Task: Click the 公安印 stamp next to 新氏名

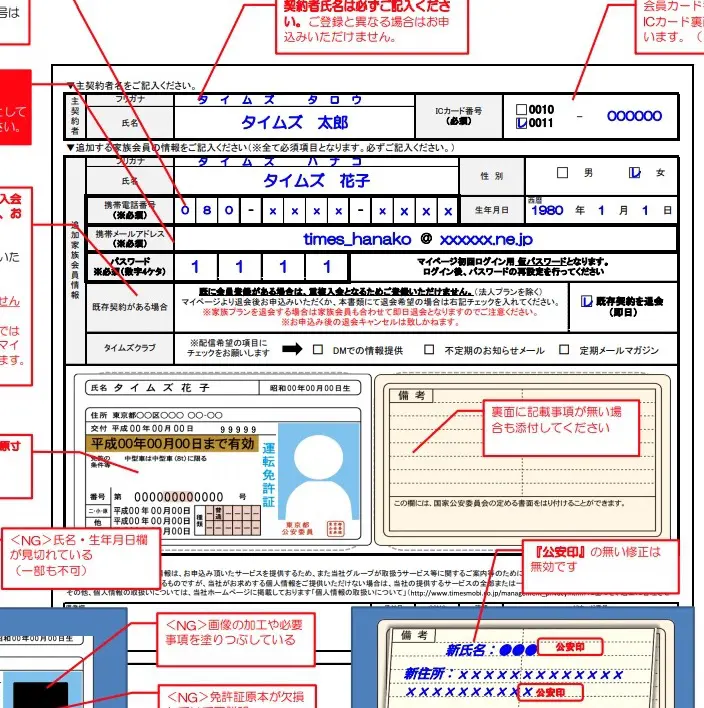Action: click(x=563, y=647)
